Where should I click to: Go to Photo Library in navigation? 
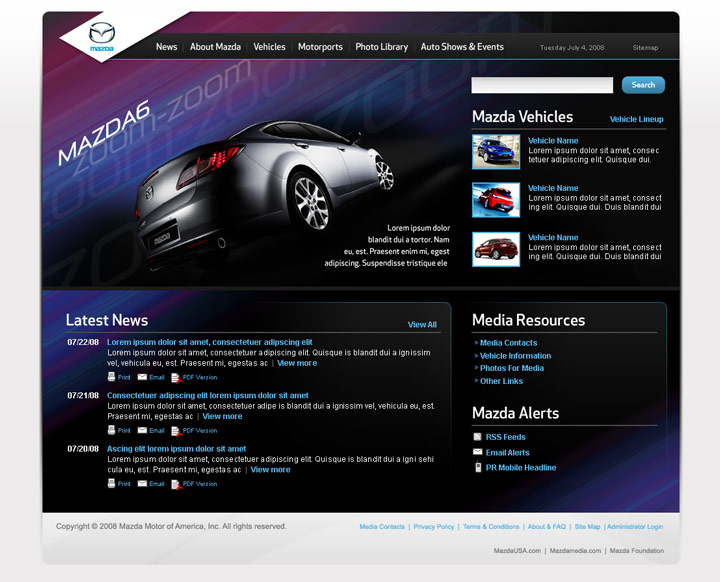381,47
